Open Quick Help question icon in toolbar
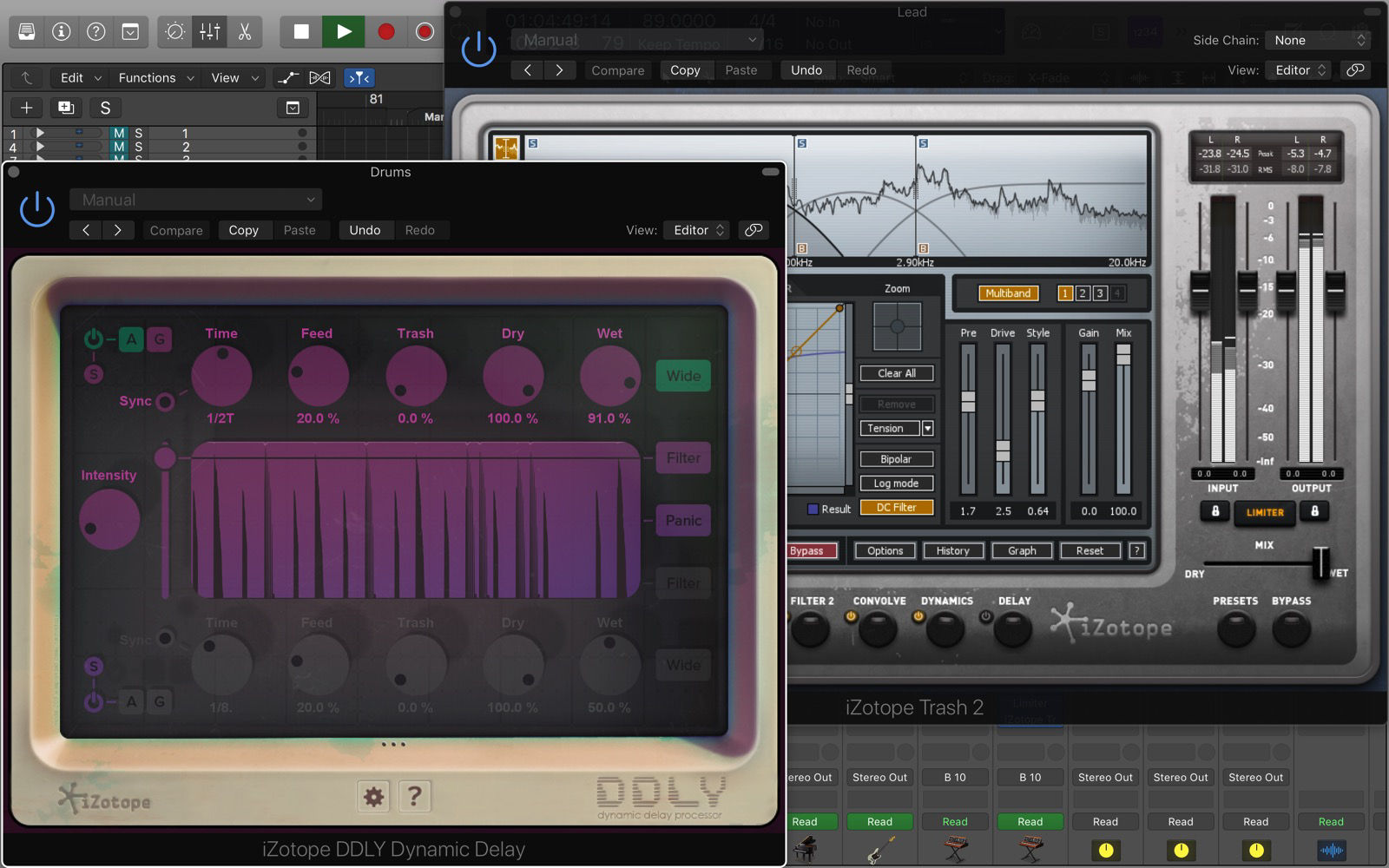This screenshot has height=868, width=1389. click(x=96, y=32)
